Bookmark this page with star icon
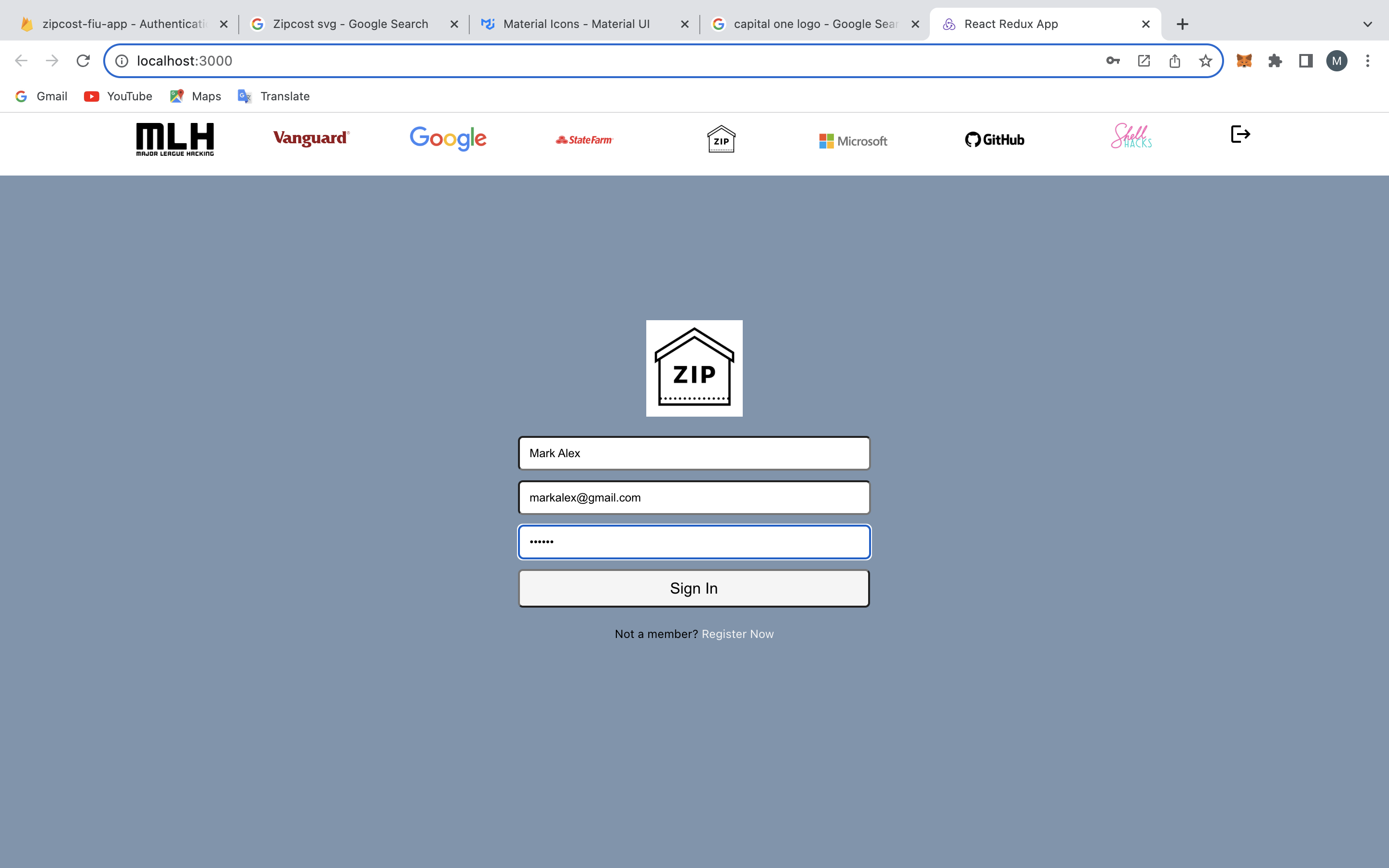 pyautogui.click(x=1205, y=61)
